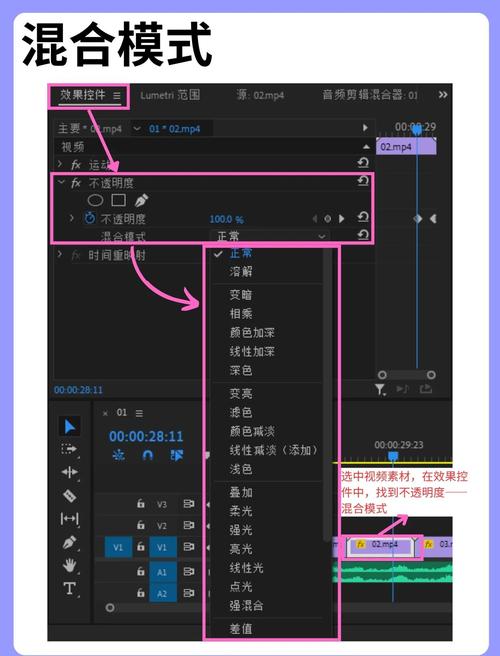Switch to Lumetri 范围 tab
Viewport: 500px width, 656px height.
click(170, 95)
